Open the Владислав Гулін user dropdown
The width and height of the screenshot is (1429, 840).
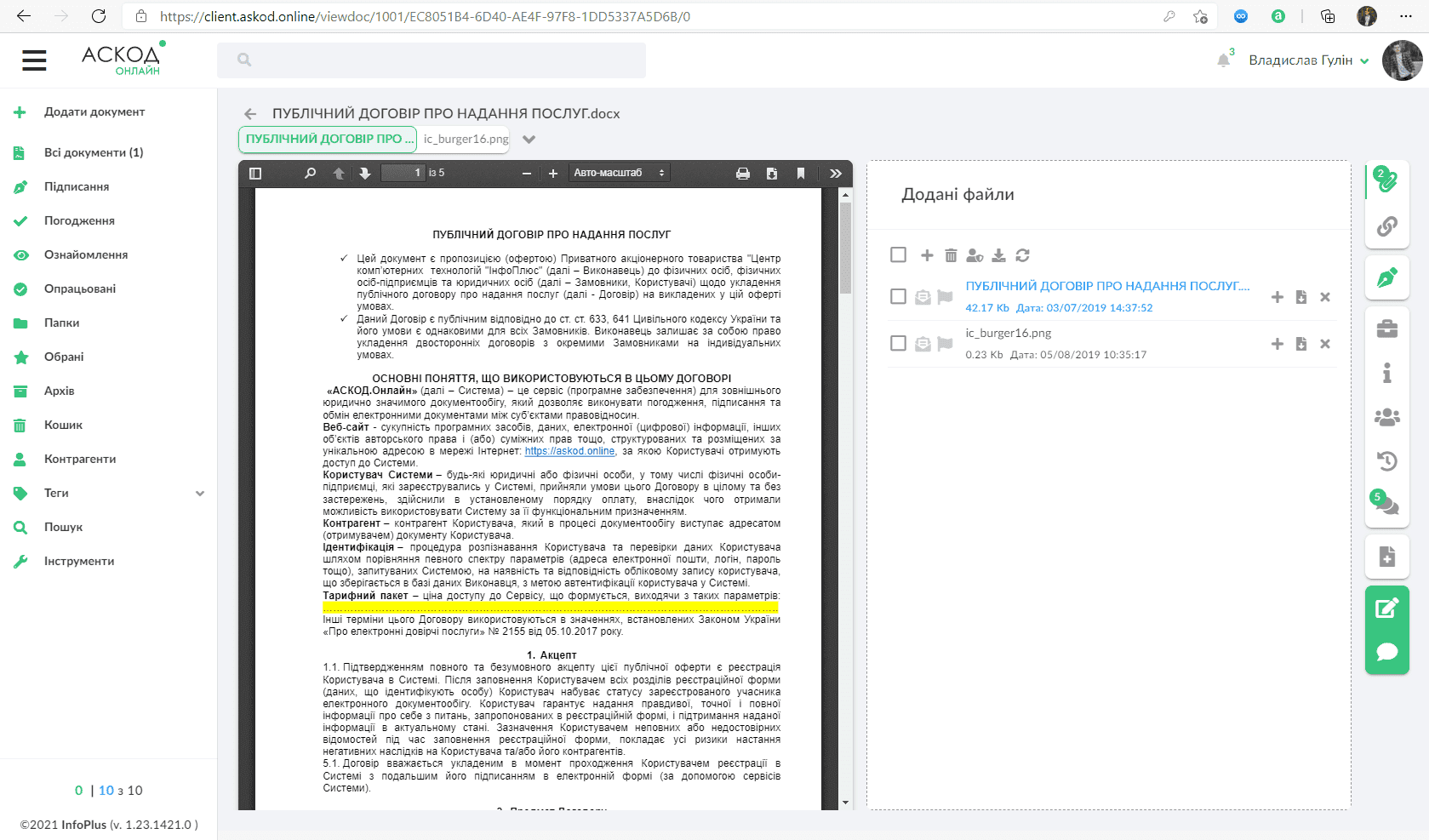click(1308, 60)
